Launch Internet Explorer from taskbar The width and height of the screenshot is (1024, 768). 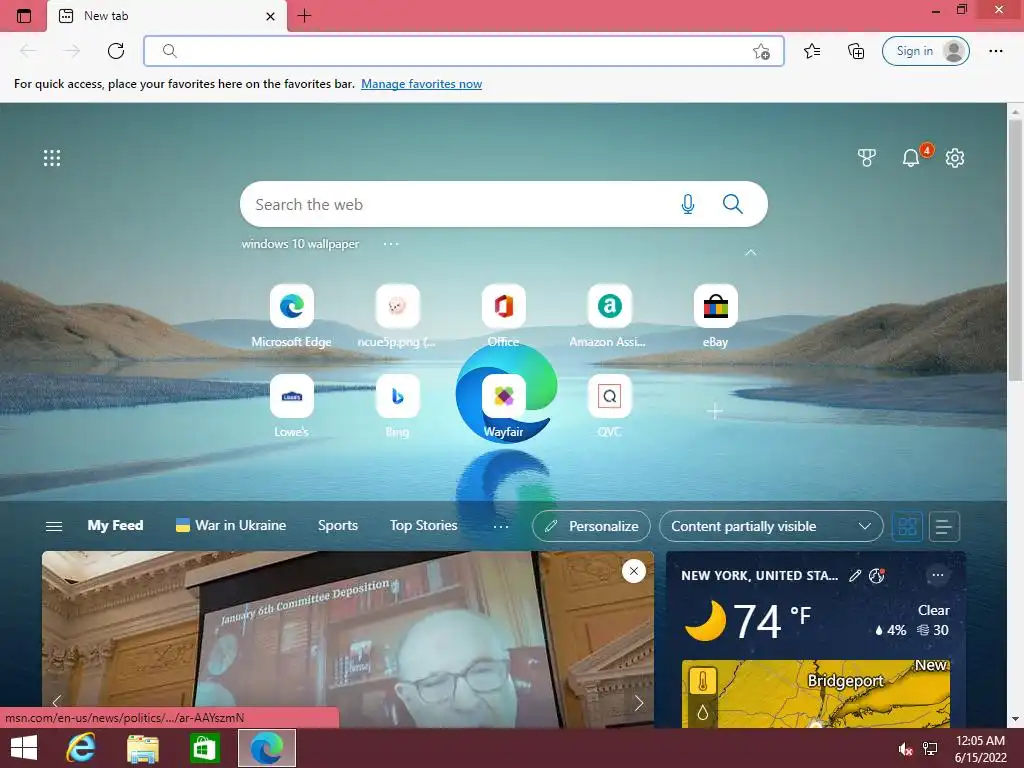[x=81, y=748]
